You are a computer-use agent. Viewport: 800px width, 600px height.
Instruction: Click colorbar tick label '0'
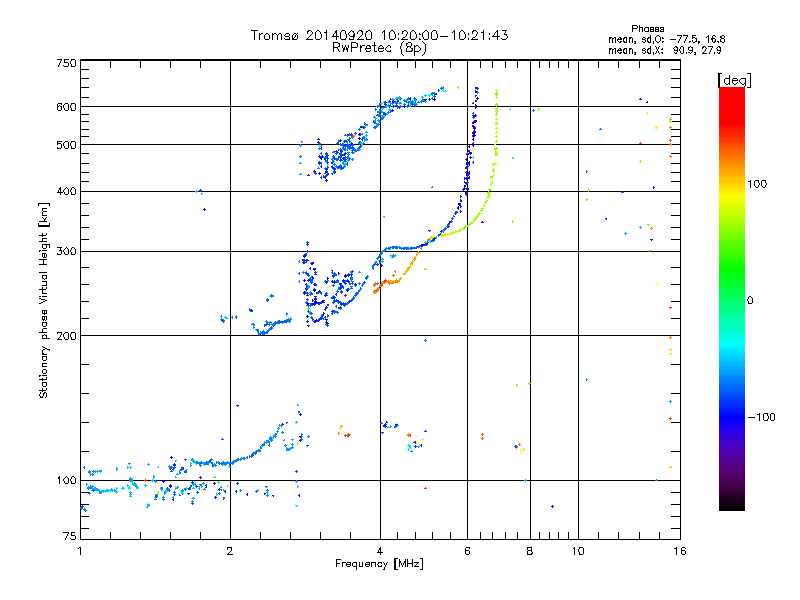point(750,301)
